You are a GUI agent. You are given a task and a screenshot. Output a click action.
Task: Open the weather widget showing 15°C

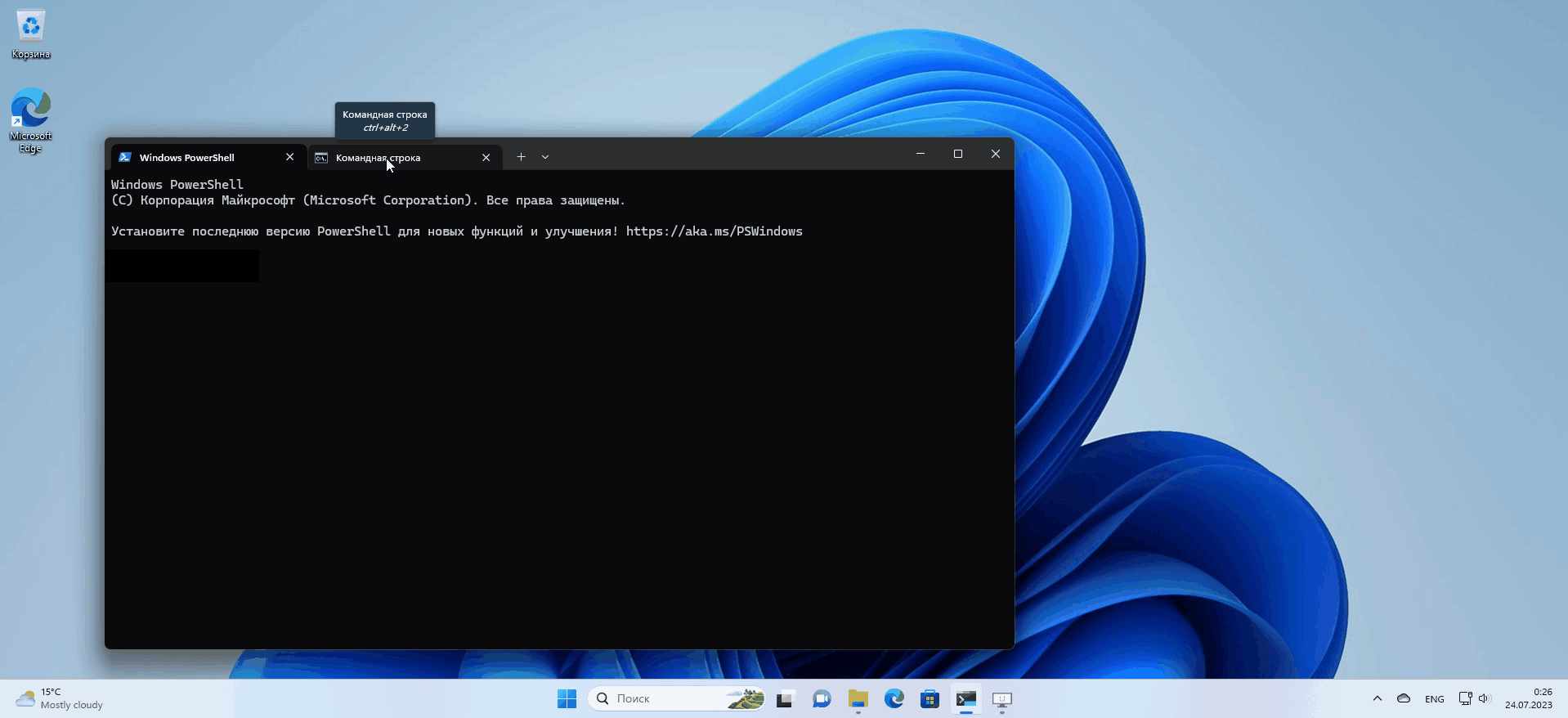(x=60, y=698)
